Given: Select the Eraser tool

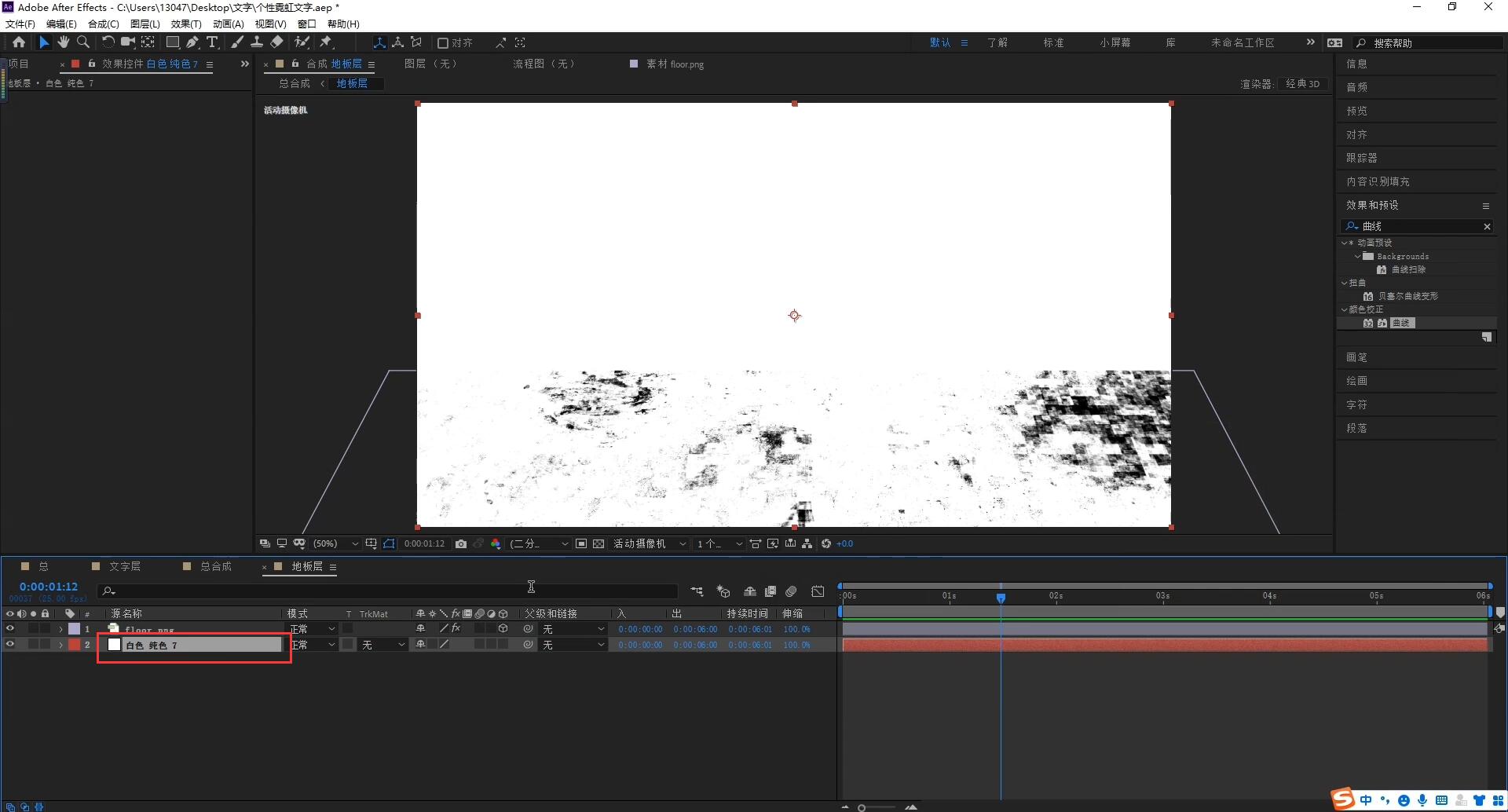Looking at the screenshot, I should (276, 42).
